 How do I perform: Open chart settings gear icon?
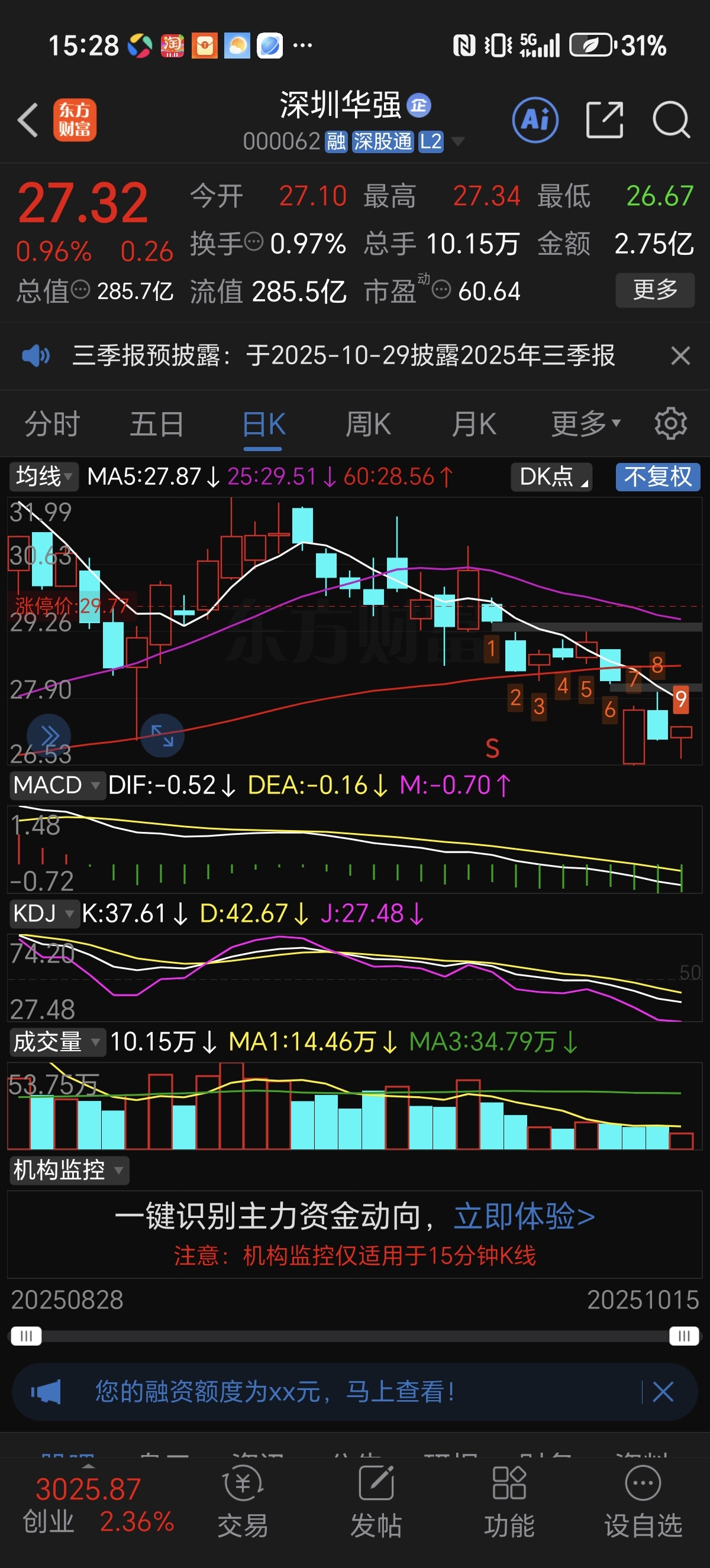[x=670, y=424]
